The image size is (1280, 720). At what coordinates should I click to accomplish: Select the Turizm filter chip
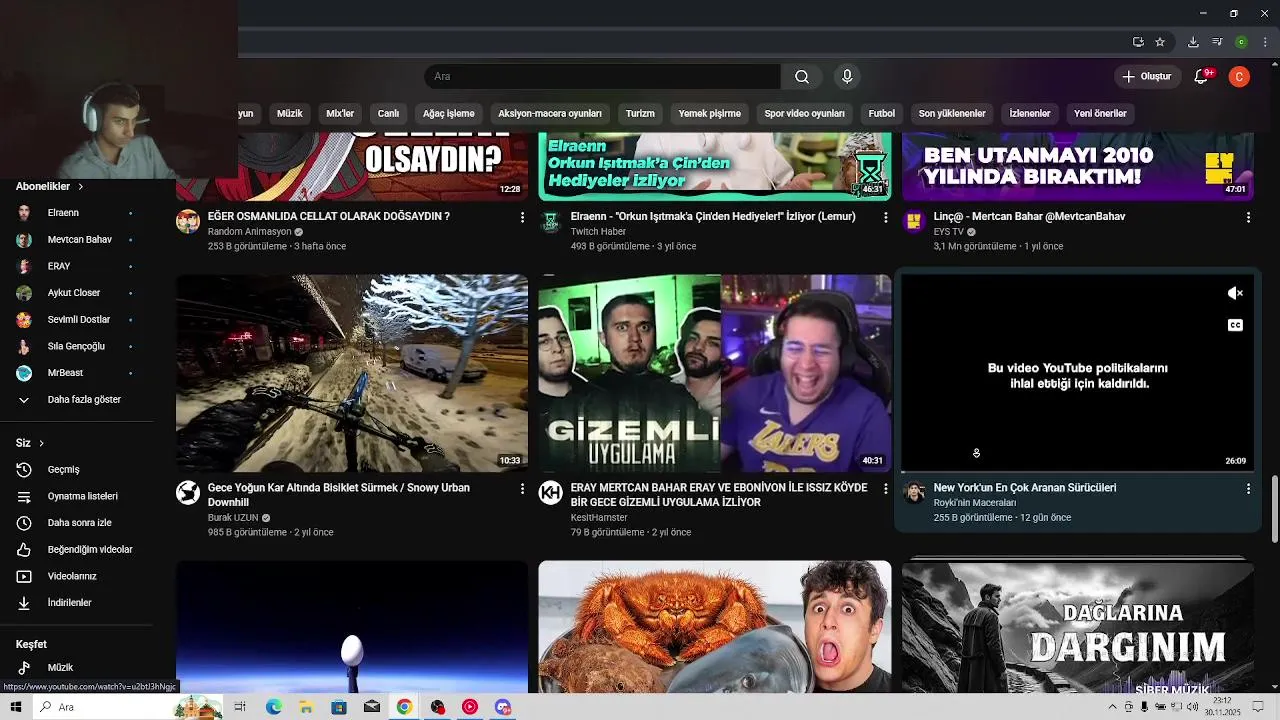pyautogui.click(x=640, y=114)
